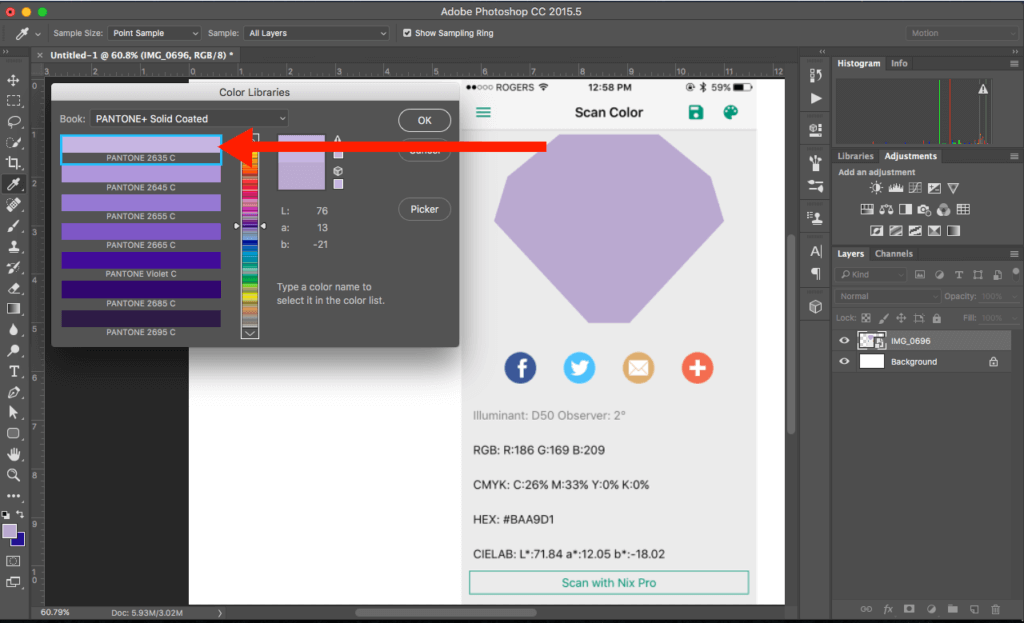Add a Brightness/Contrast adjustment
Image resolution: width=1024 pixels, height=623 pixels.
click(876, 188)
